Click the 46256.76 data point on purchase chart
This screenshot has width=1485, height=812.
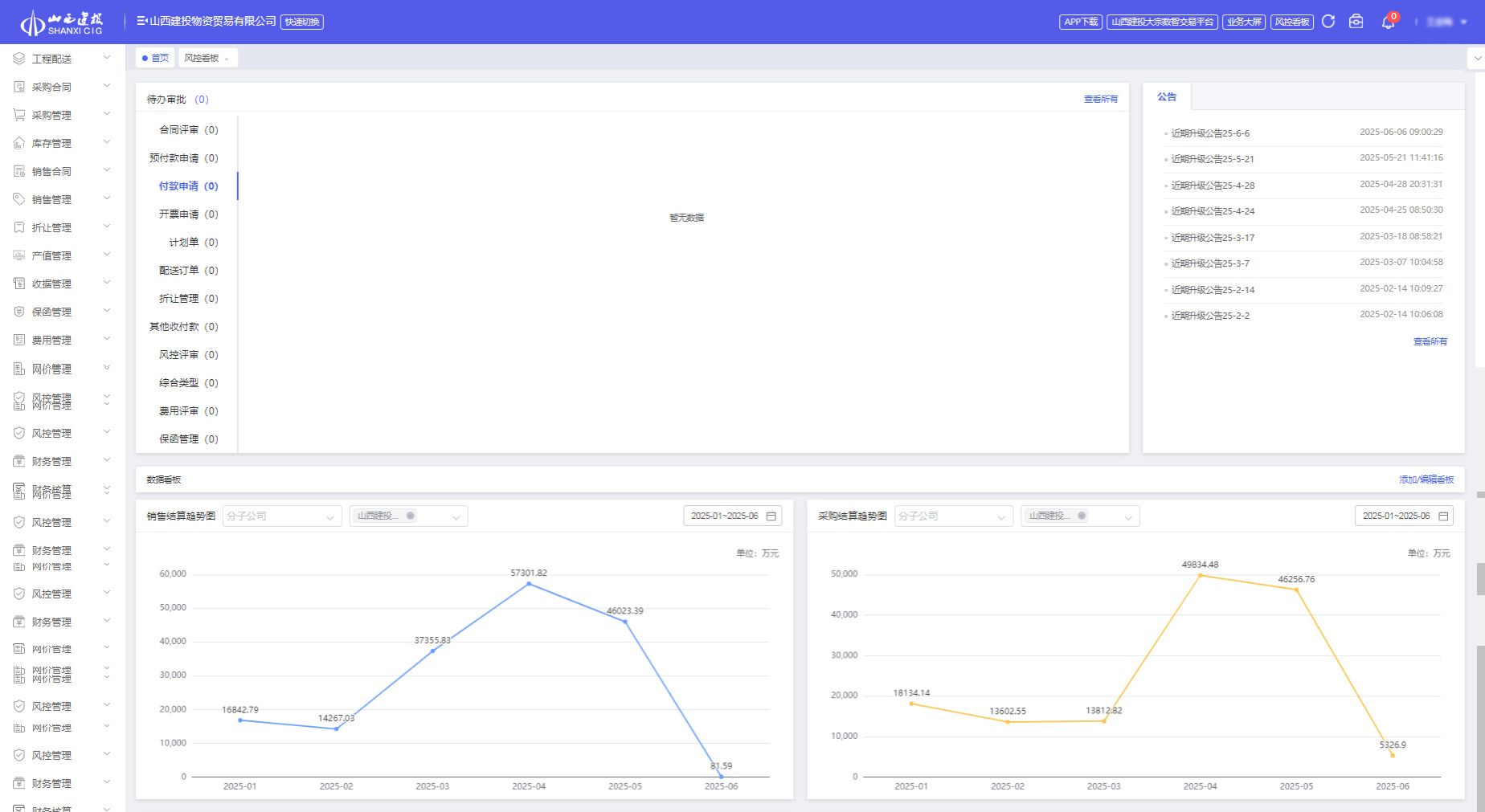point(1296,590)
